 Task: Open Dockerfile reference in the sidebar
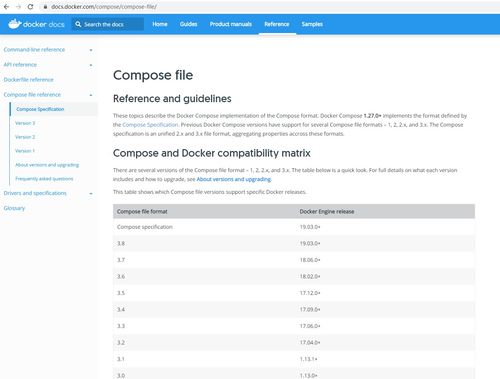tap(29, 80)
